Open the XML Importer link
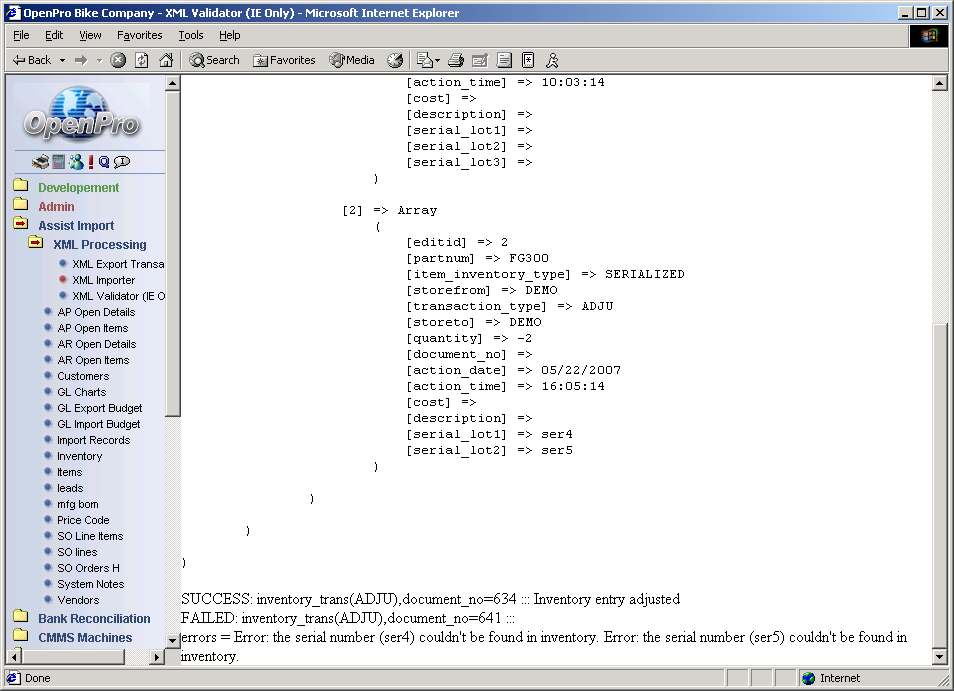 pos(103,280)
